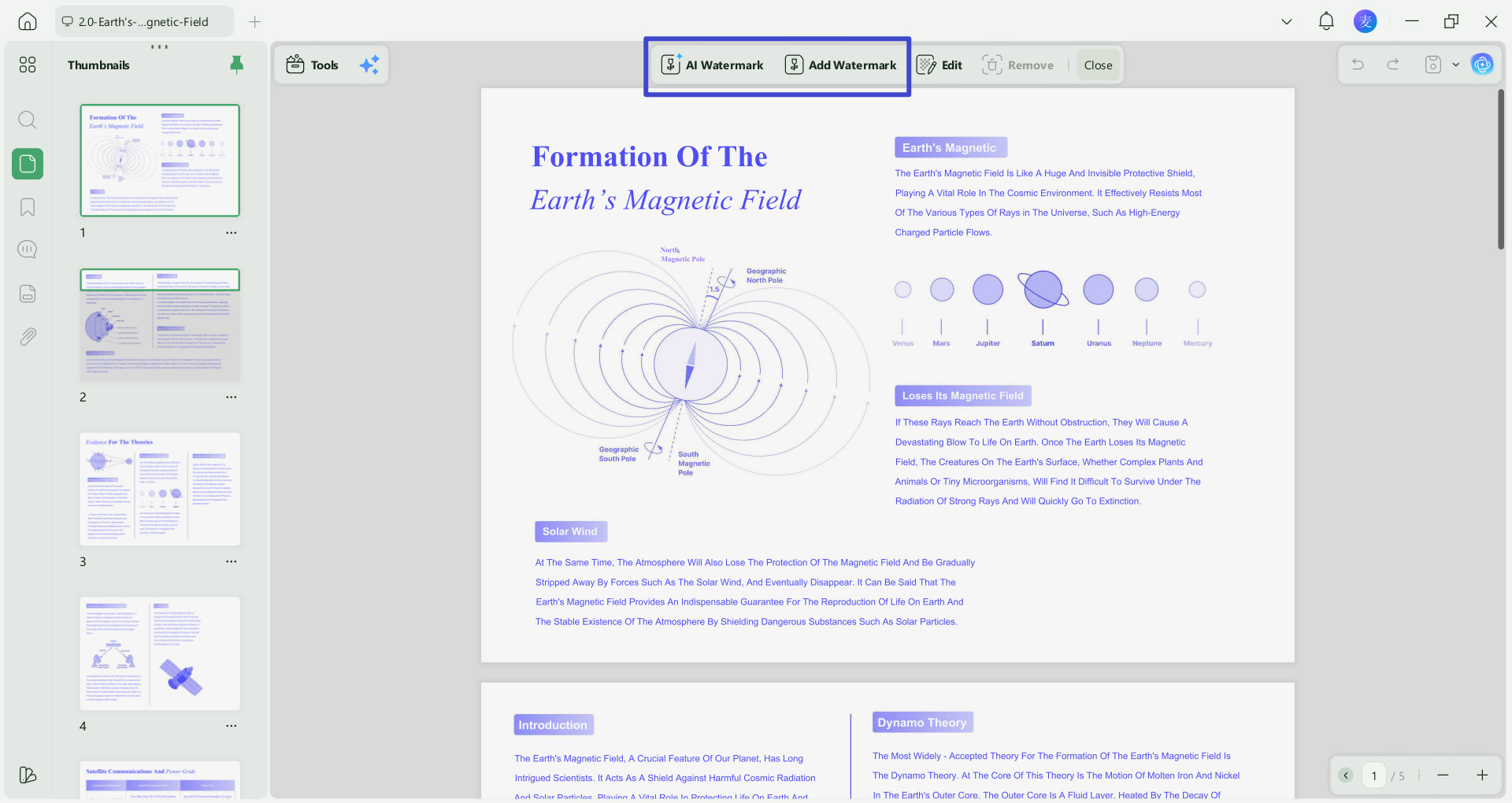Choose AI Watermark option
1512x803 pixels.
click(713, 65)
